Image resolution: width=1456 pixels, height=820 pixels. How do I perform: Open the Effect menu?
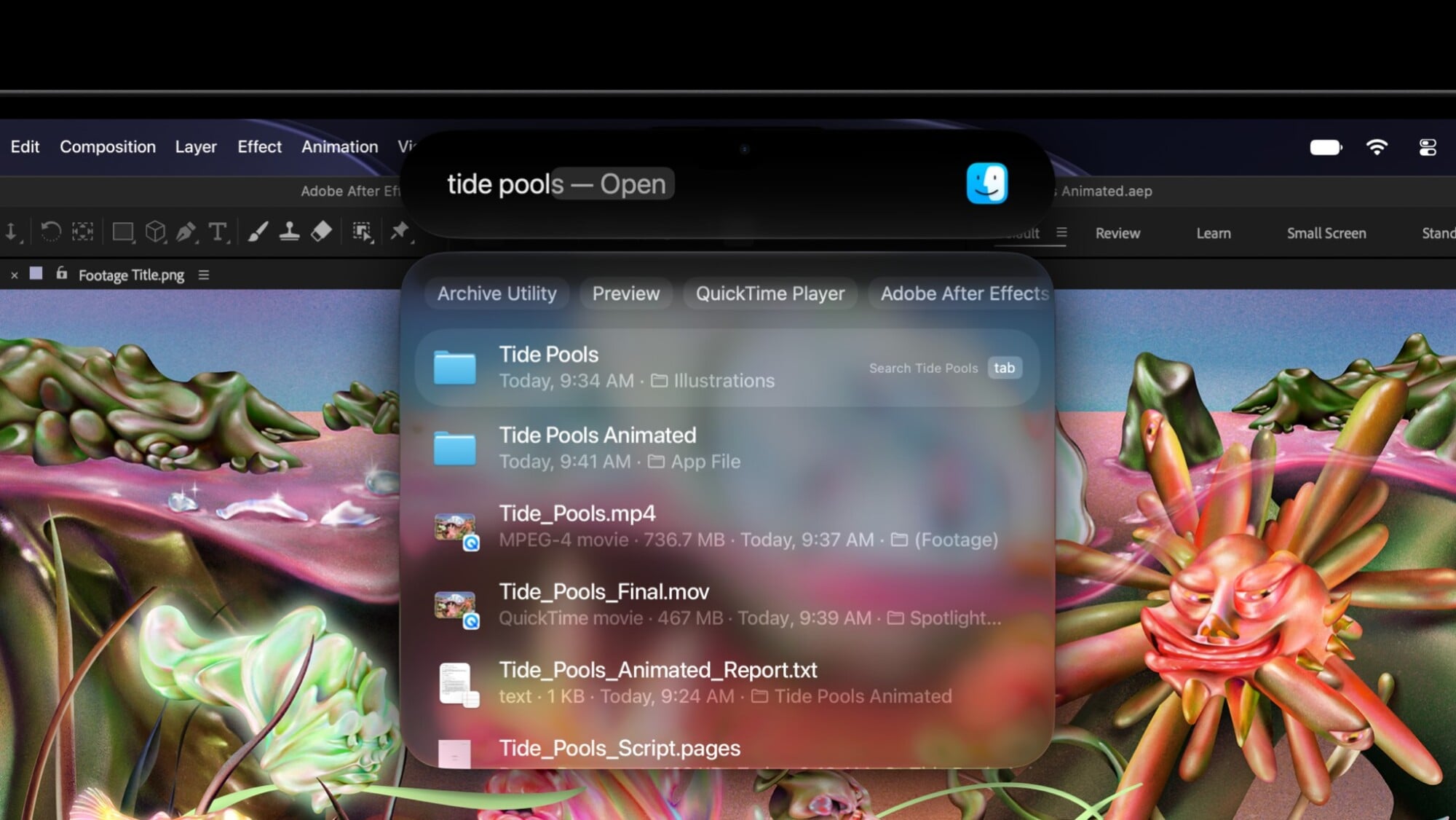[x=259, y=146]
